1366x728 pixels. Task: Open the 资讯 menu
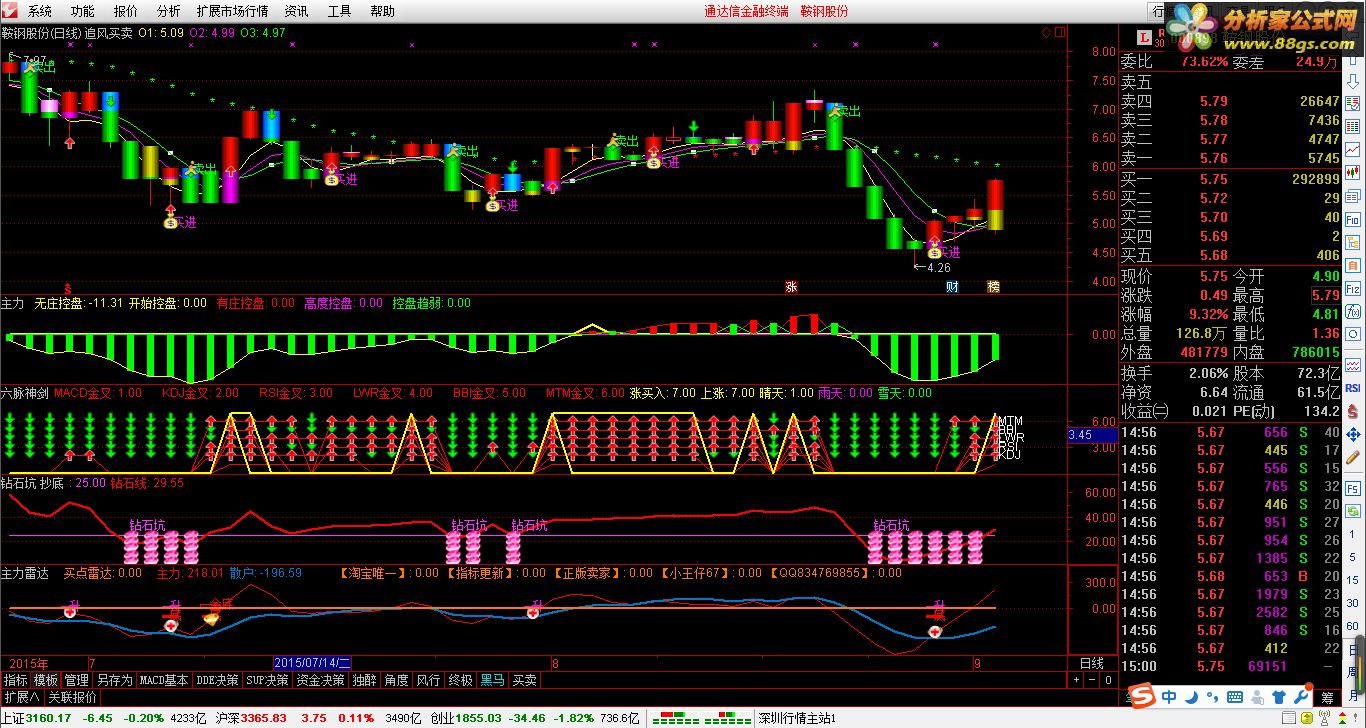[296, 11]
